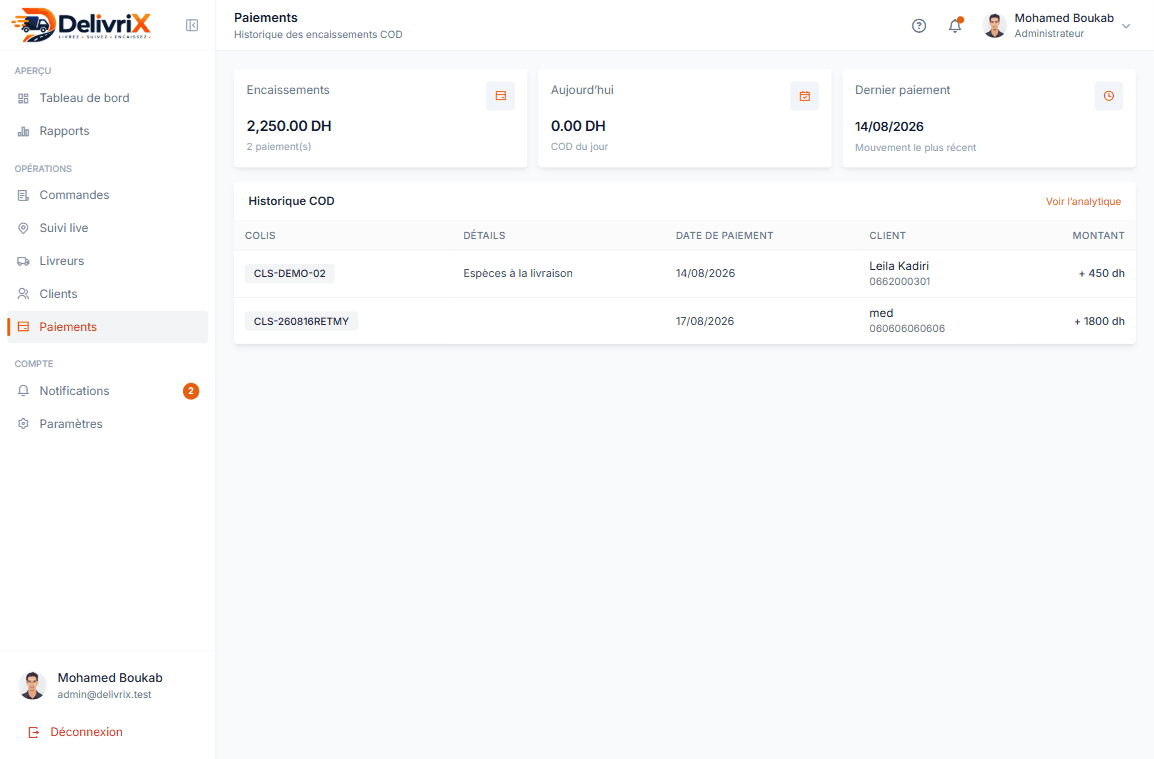
Task: Click the Historique COD heading
Action: pos(291,201)
